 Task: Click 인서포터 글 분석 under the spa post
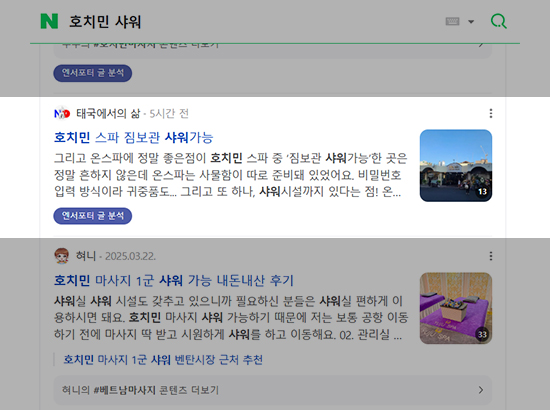coord(93,216)
